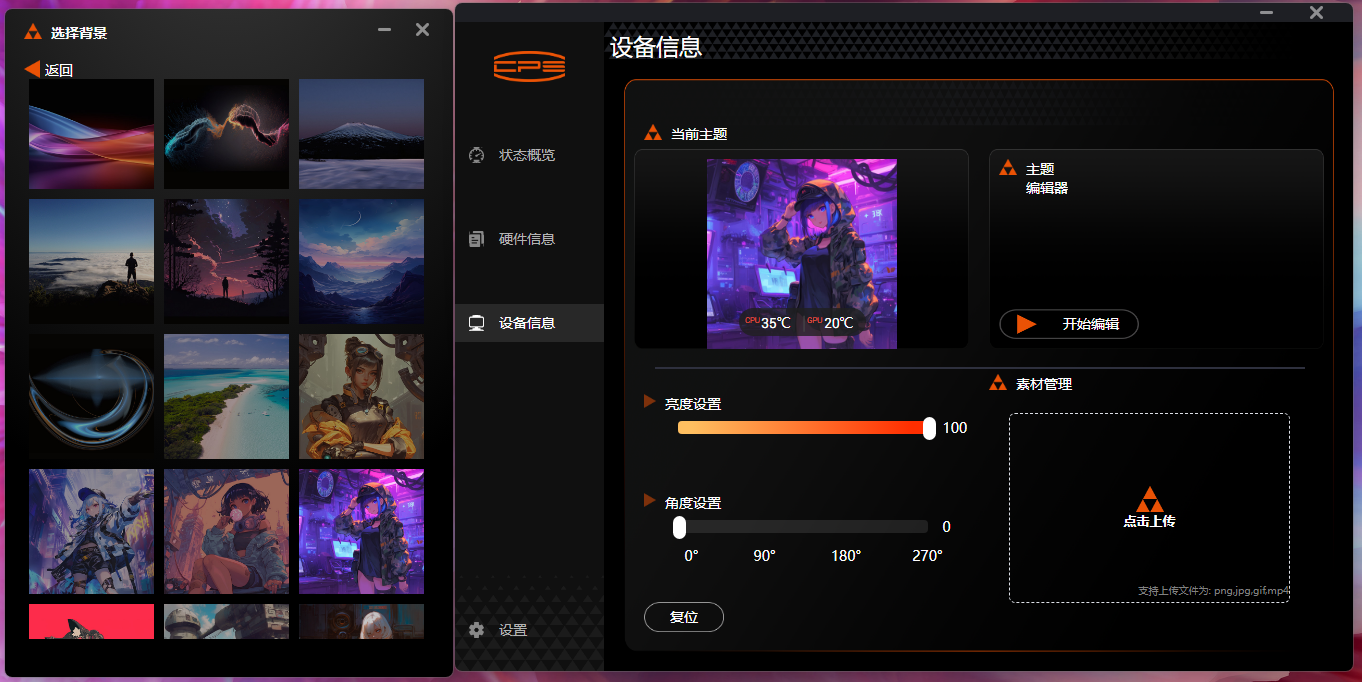Select the 270° angle preset label
1362x682 pixels.
pos(927,556)
